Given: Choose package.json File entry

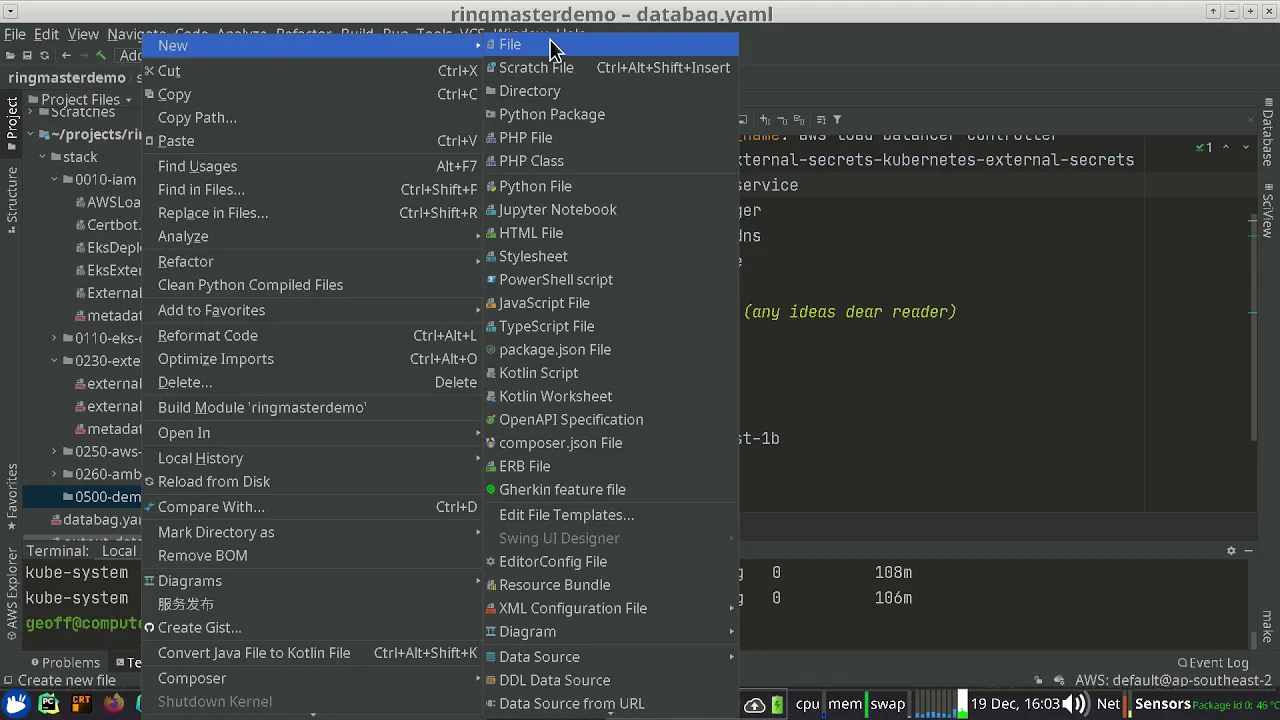Looking at the screenshot, I should (x=611, y=350).
